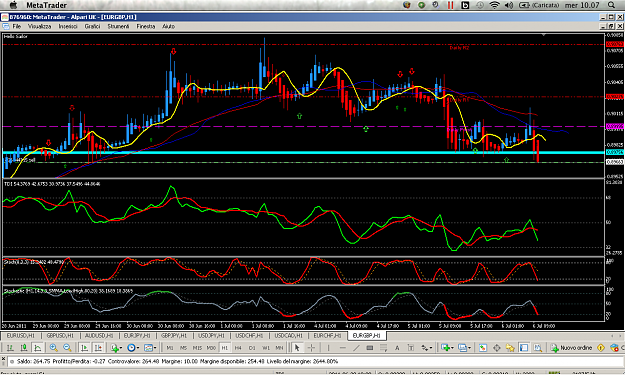The height and width of the screenshot is (375, 625).
Task: Open the Grafici menu
Action: pos(92,26)
